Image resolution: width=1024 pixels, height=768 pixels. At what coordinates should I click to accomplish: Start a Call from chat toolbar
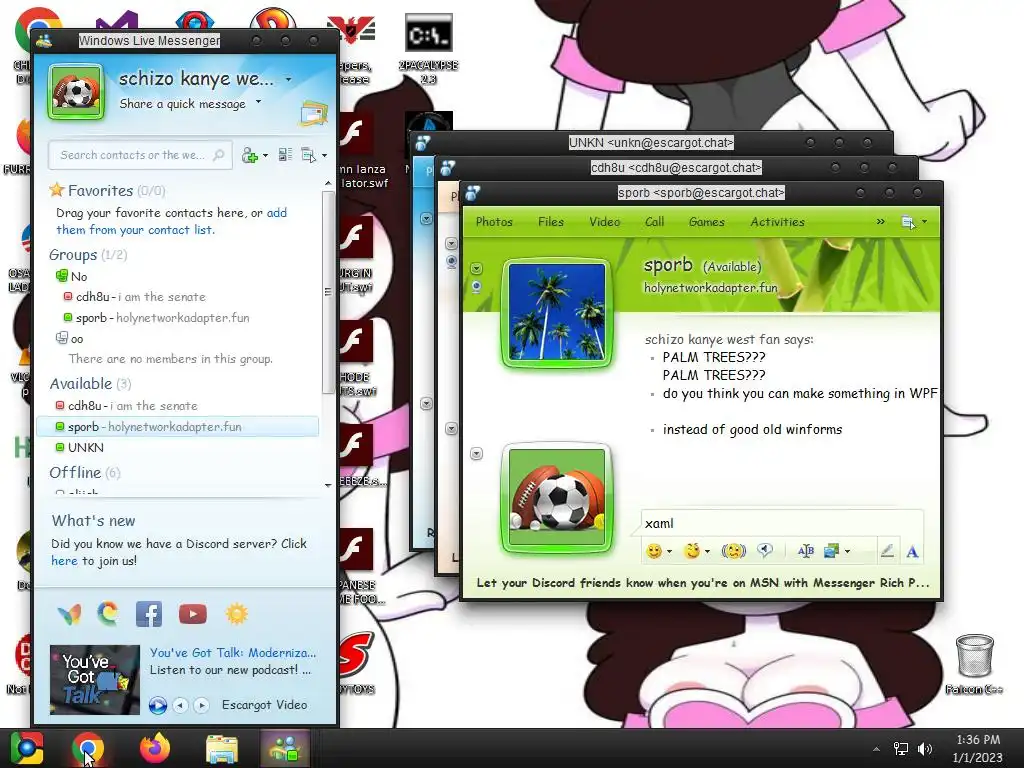[654, 221]
